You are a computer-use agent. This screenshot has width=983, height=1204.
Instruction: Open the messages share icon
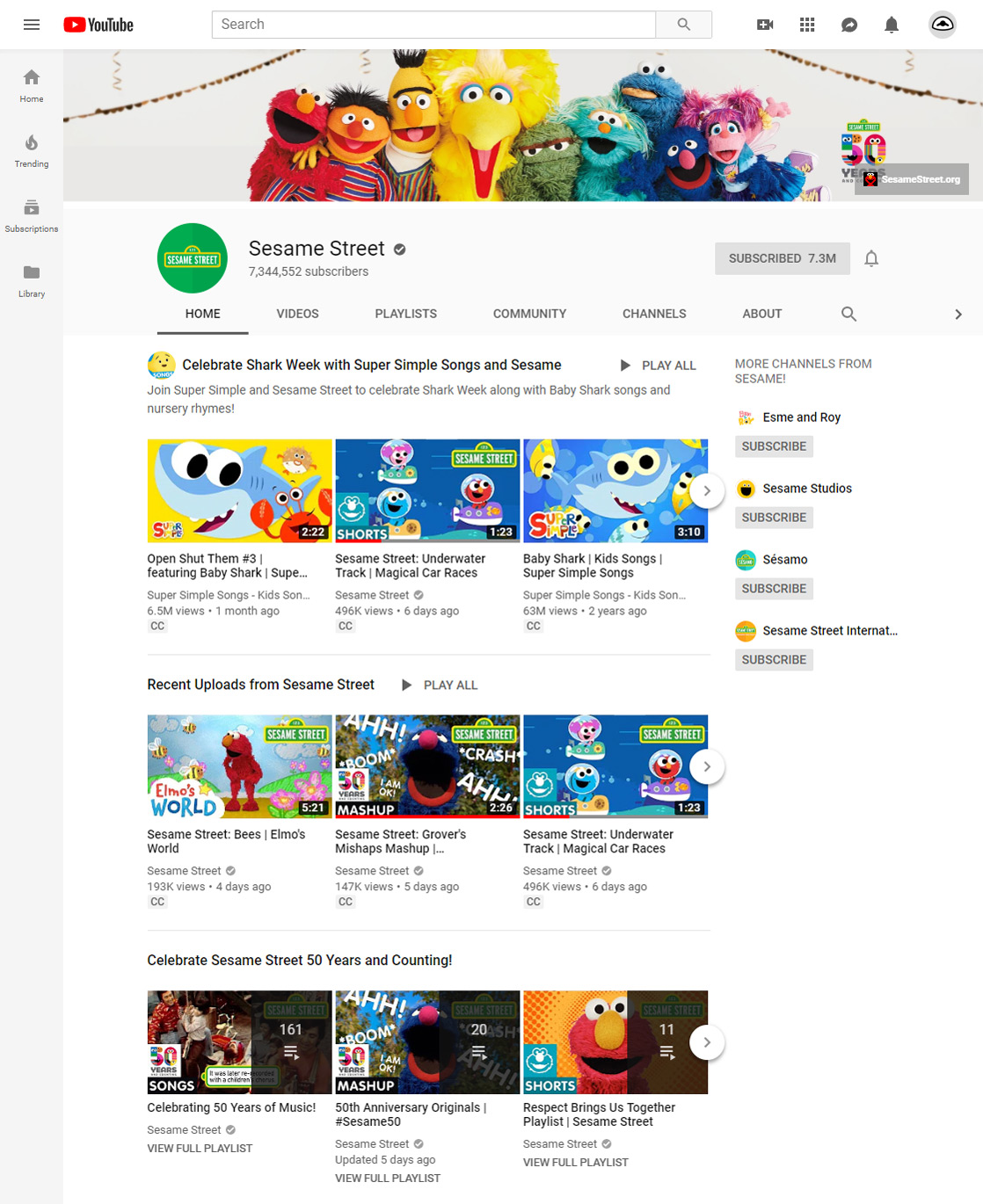pyautogui.click(x=849, y=25)
